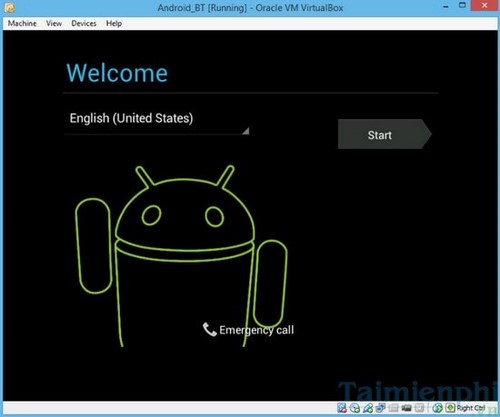The width and height of the screenshot is (500, 417).
Task: Open the Machine menu
Action: click(22, 23)
